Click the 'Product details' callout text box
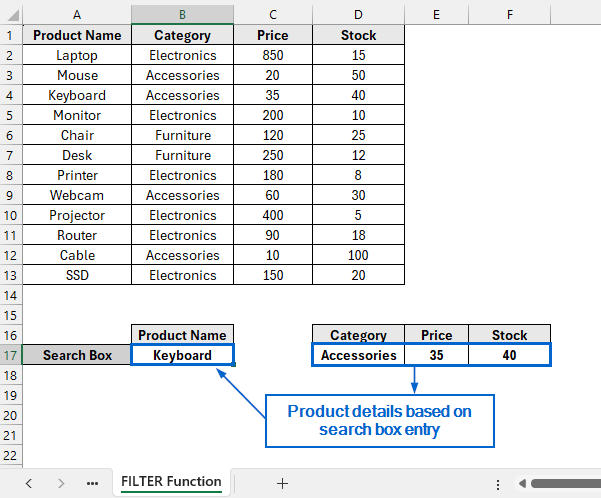Image resolution: width=601 pixels, height=498 pixels. [x=379, y=420]
